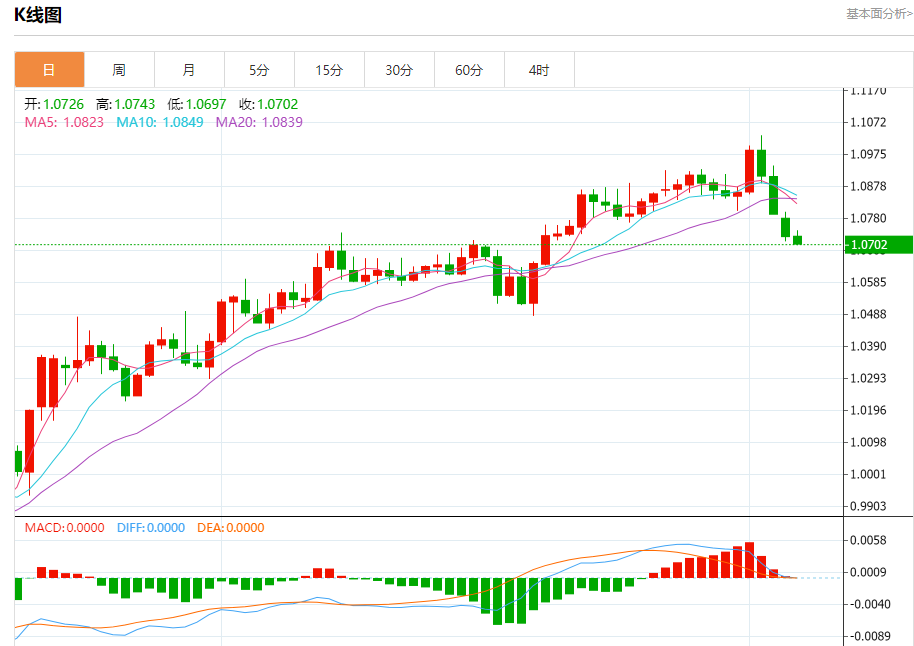Click the MA20: 1.0839 indicator label
The height and width of the screenshot is (646, 914).
tap(259, 122)
